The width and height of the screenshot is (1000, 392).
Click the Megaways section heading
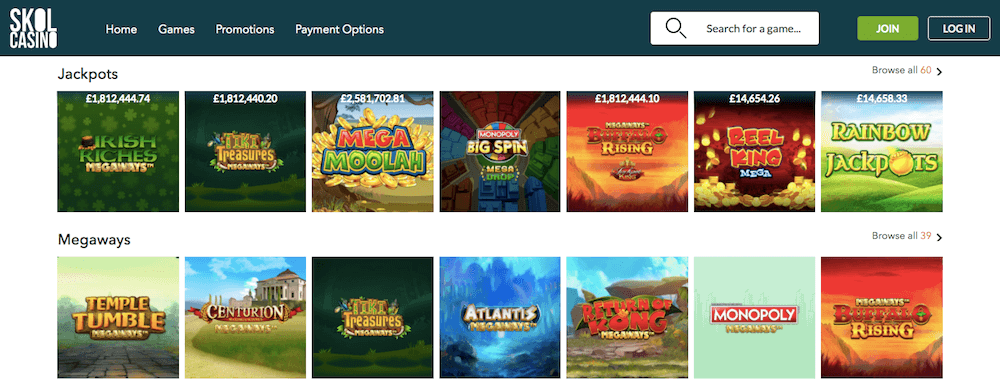point(94,240)
